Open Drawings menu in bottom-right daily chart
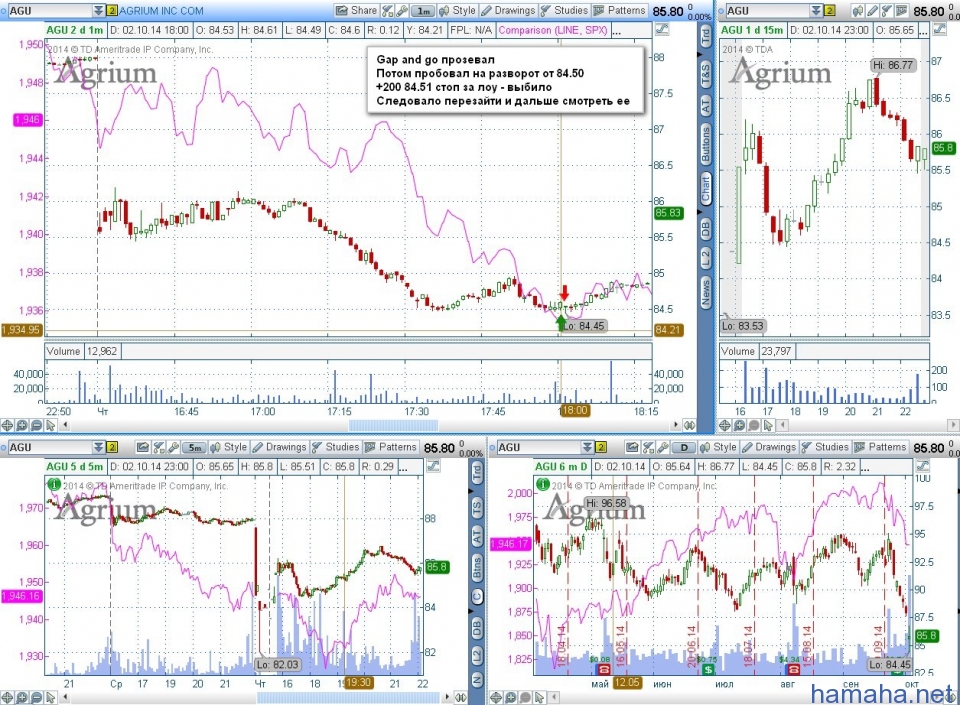This screenshot has width=960, height=705. [769, 447]
